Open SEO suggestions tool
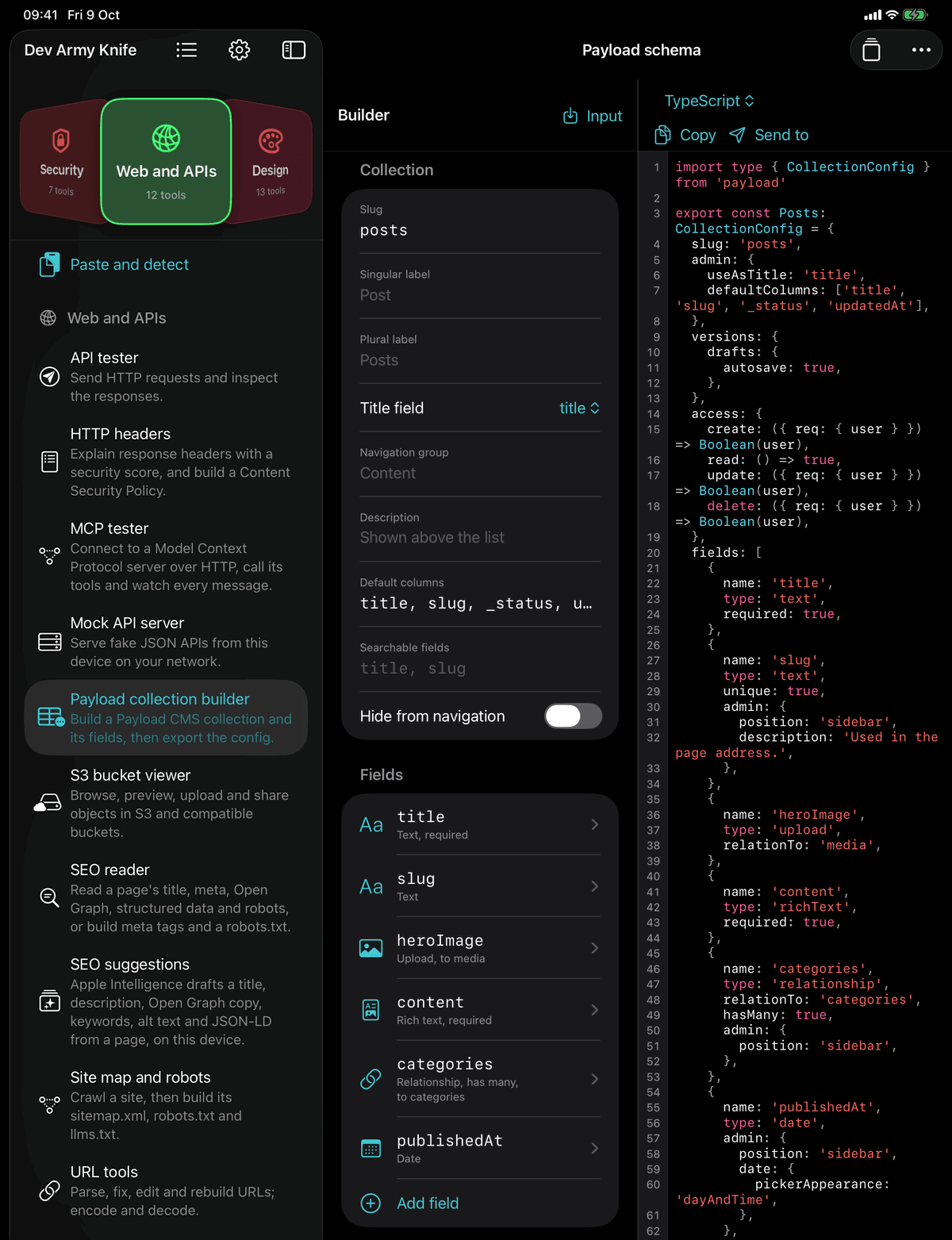The image size is (952, 1240). pyautogui.click(x=167, y=1001)
